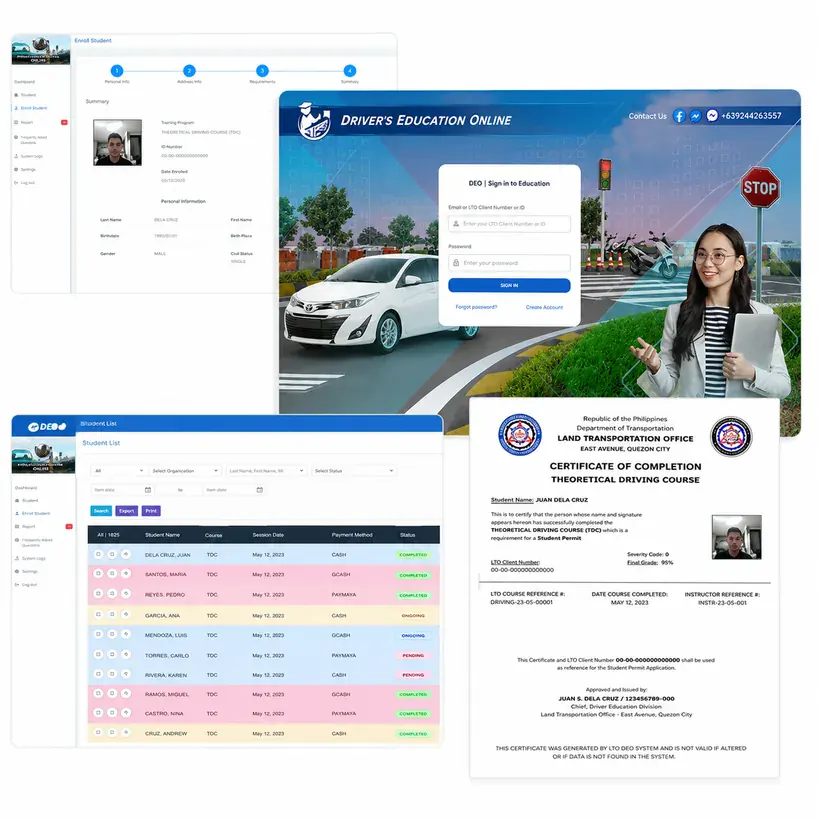The height and width of the screenshot is (820, 820).
Task: Click the Export button
Action: click(x=127, y=511)
